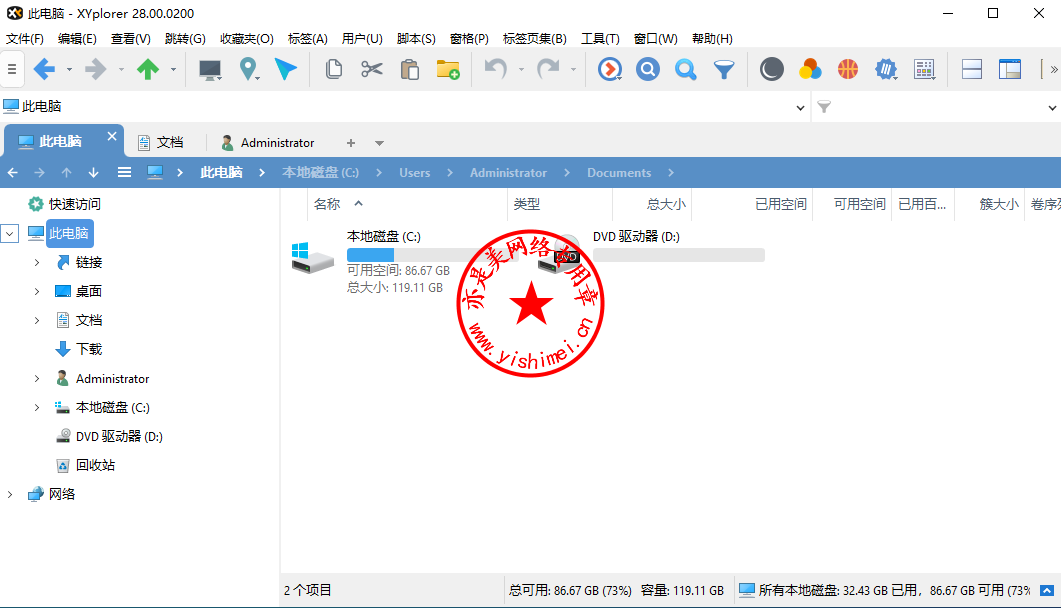Toggle the dual pane layout button
The image size is (1061, 608).
coord(971,69)
